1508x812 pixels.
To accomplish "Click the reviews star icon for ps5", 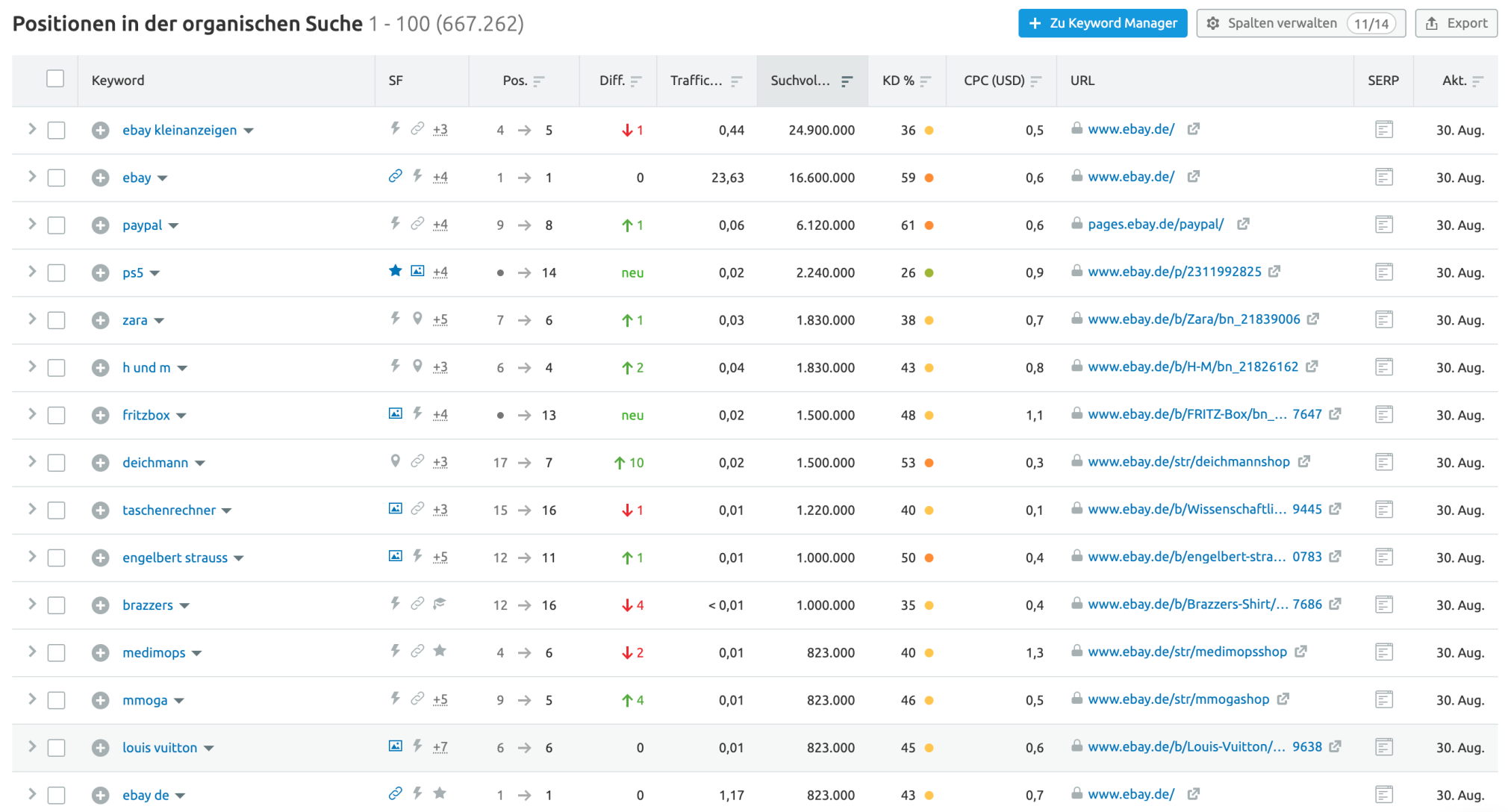I will [396, 271].
